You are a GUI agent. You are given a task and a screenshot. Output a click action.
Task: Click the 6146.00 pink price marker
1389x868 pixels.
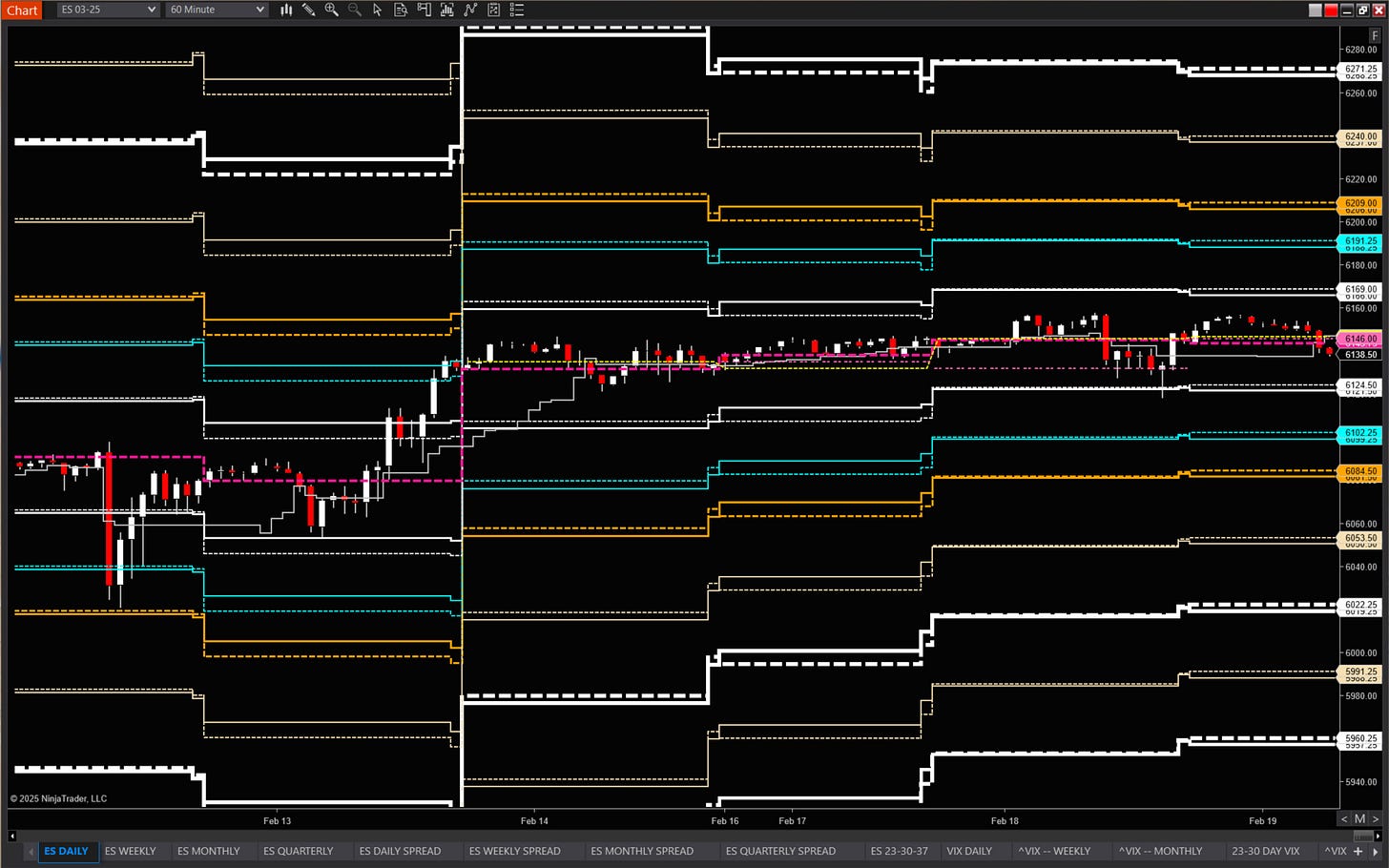(1360, 339)
